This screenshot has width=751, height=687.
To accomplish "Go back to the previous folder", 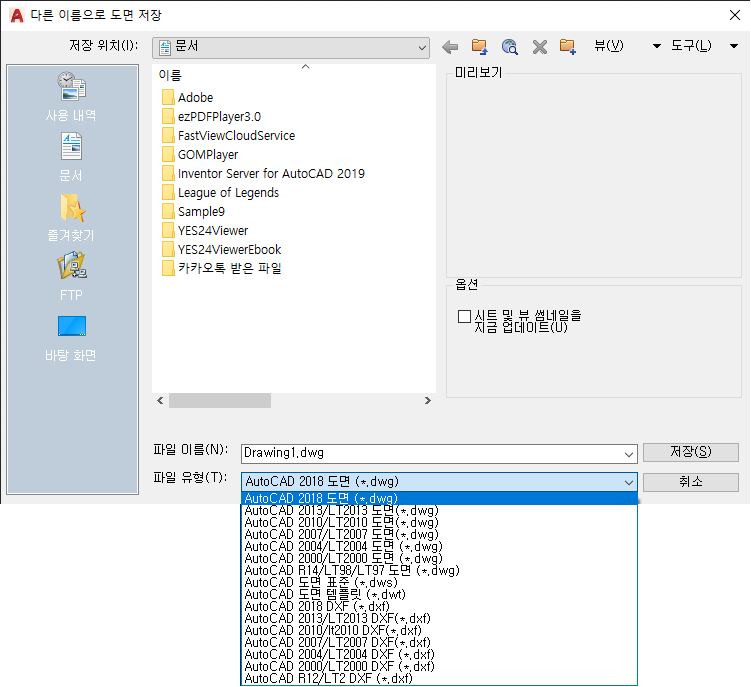I will point(450,47).
